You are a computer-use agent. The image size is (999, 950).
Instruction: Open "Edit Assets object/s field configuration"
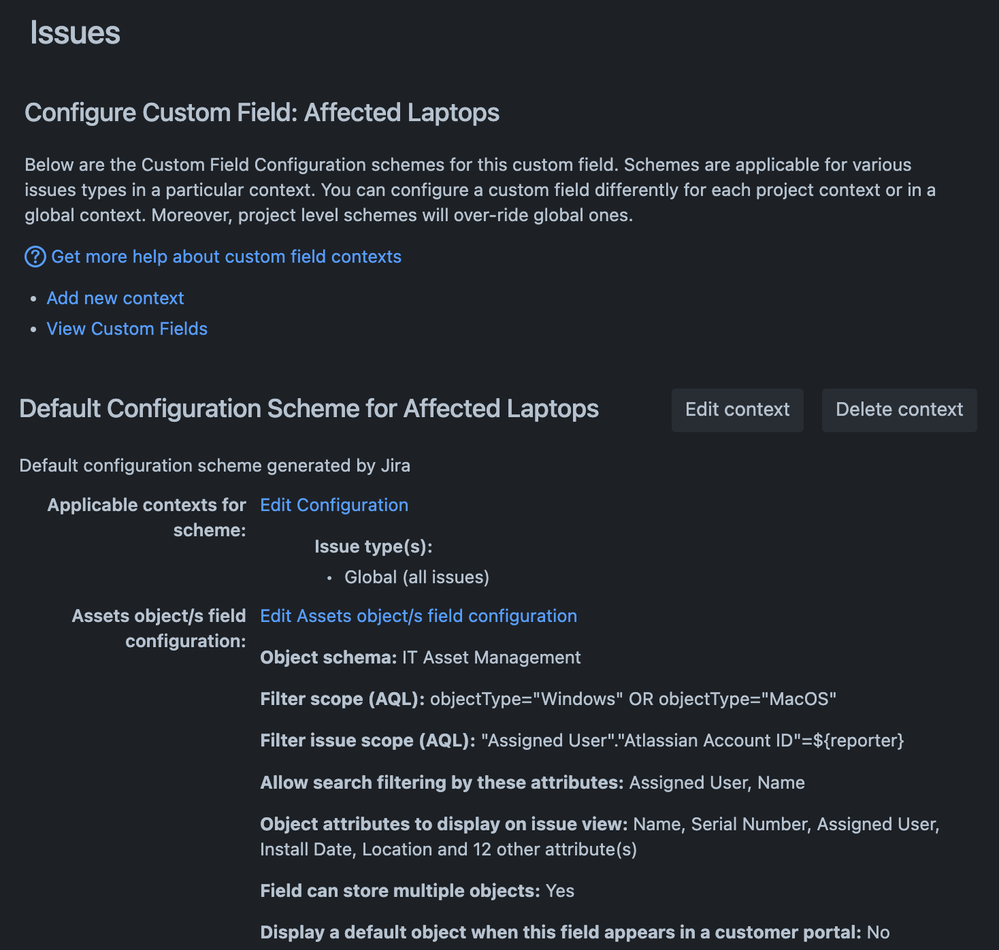pos(418,615)
